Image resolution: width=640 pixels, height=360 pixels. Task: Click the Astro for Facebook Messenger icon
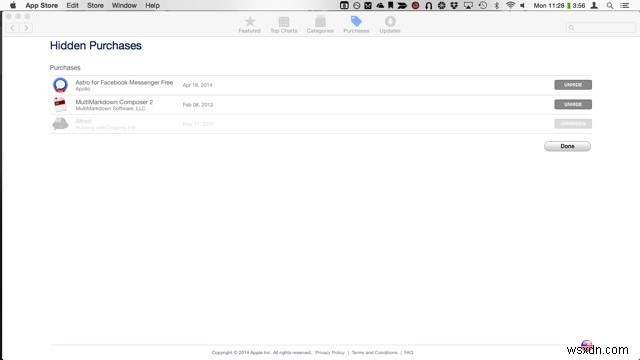(x=60, y=85)
